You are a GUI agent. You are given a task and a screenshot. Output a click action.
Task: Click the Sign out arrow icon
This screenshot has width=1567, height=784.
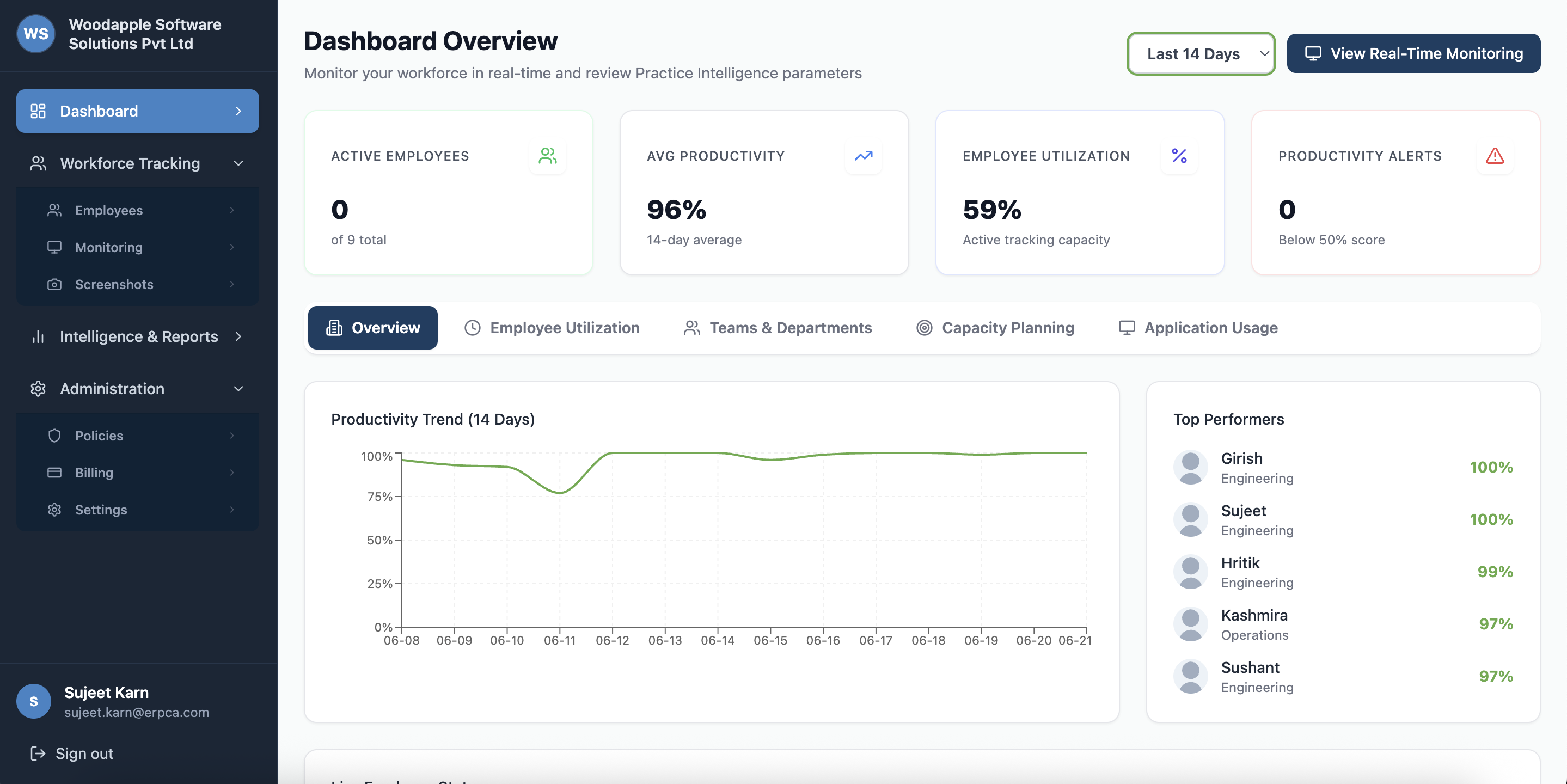[38, 753]
